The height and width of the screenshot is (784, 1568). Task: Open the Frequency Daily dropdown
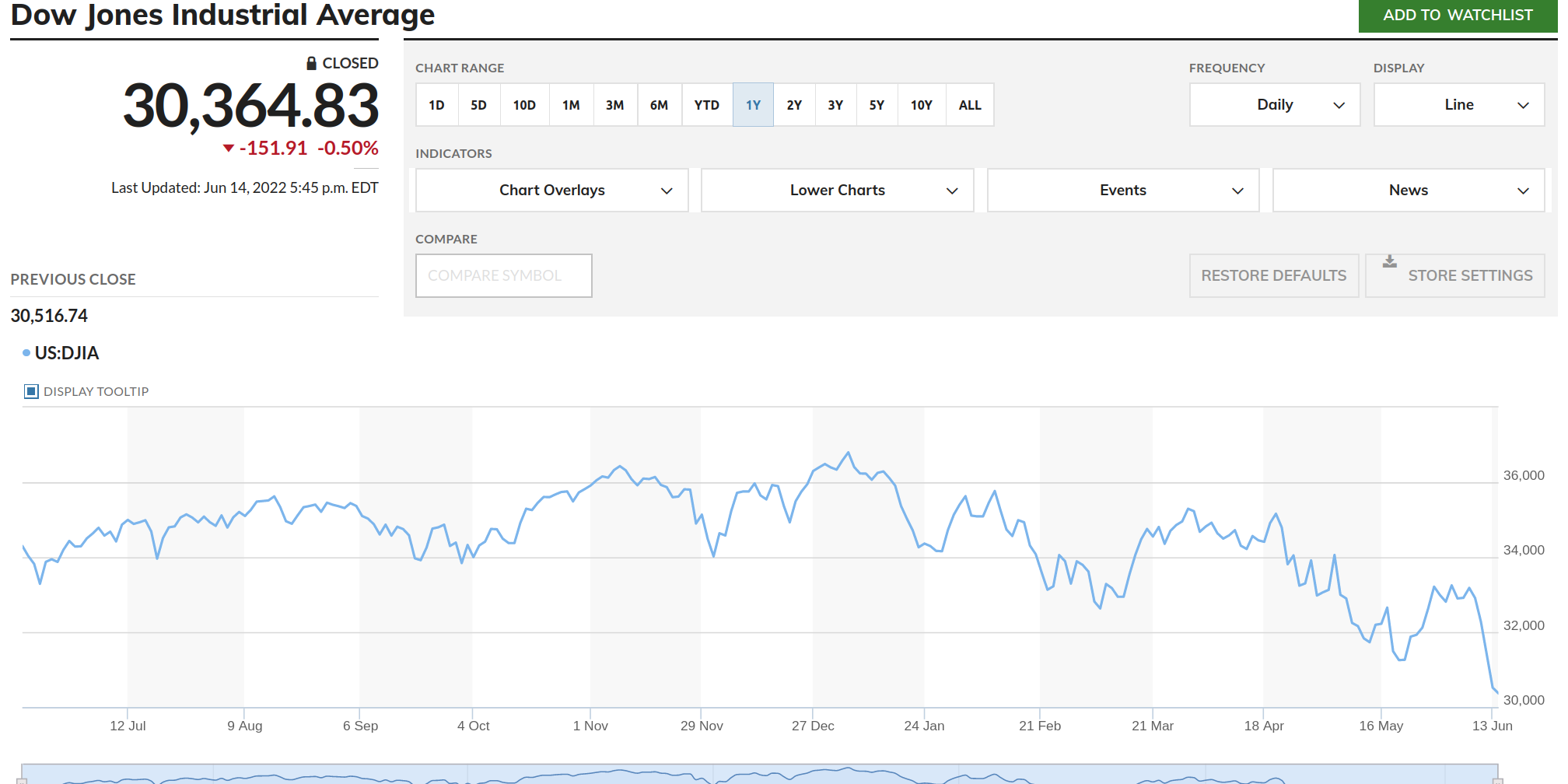click(x=1275, y=105)
